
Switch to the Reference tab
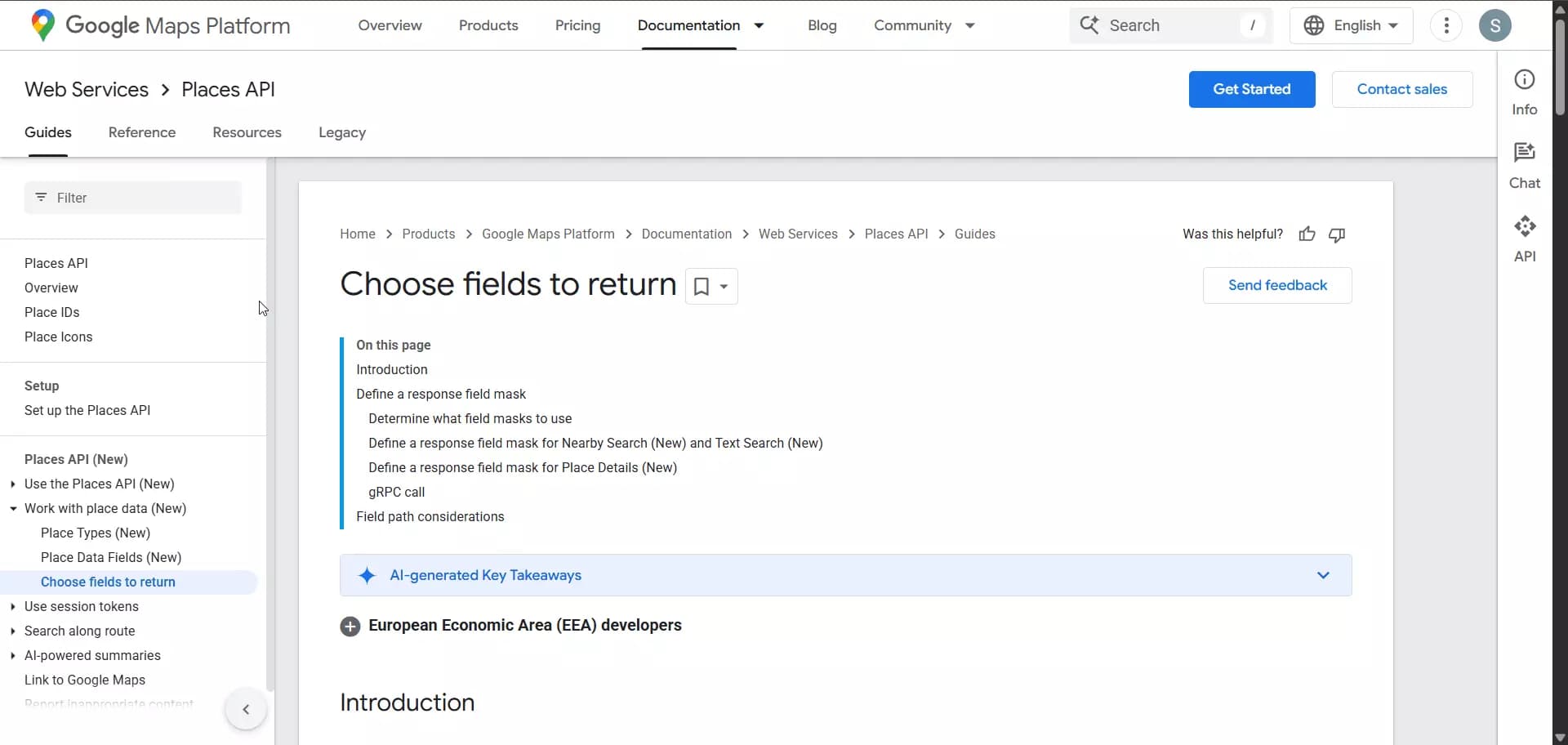pyautogui.click(x=142, y=132)
